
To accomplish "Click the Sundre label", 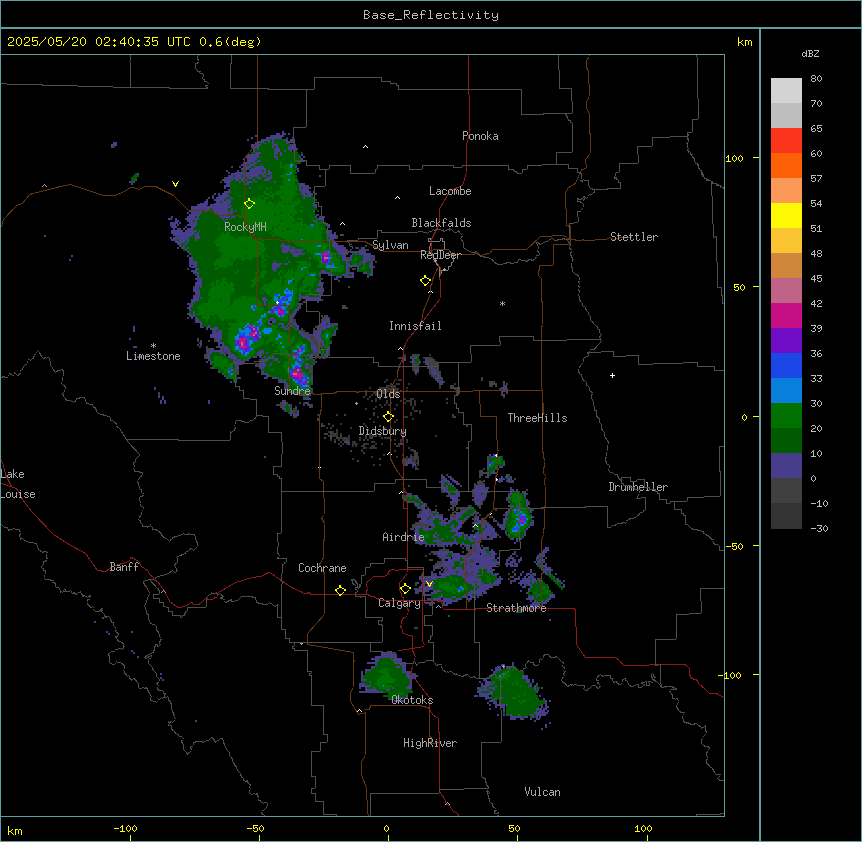I will pyautogui.click(x=292, y=391).
